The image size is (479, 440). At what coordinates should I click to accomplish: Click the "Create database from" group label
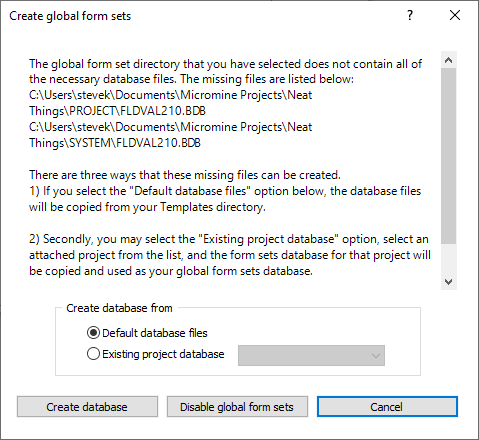pyautogui.click(x=119, y=308)
